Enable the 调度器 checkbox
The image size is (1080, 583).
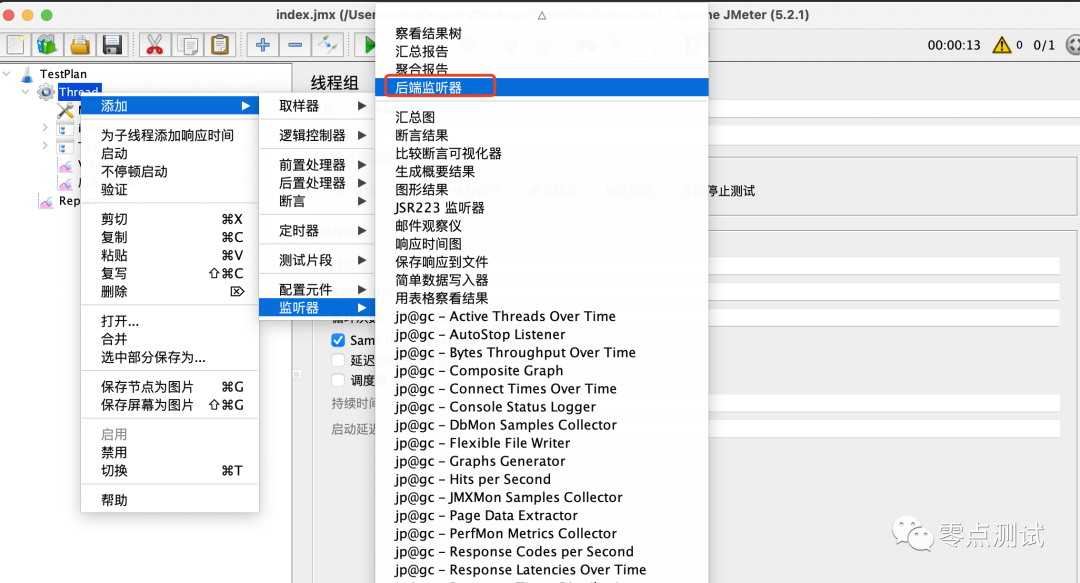(338, 380)
